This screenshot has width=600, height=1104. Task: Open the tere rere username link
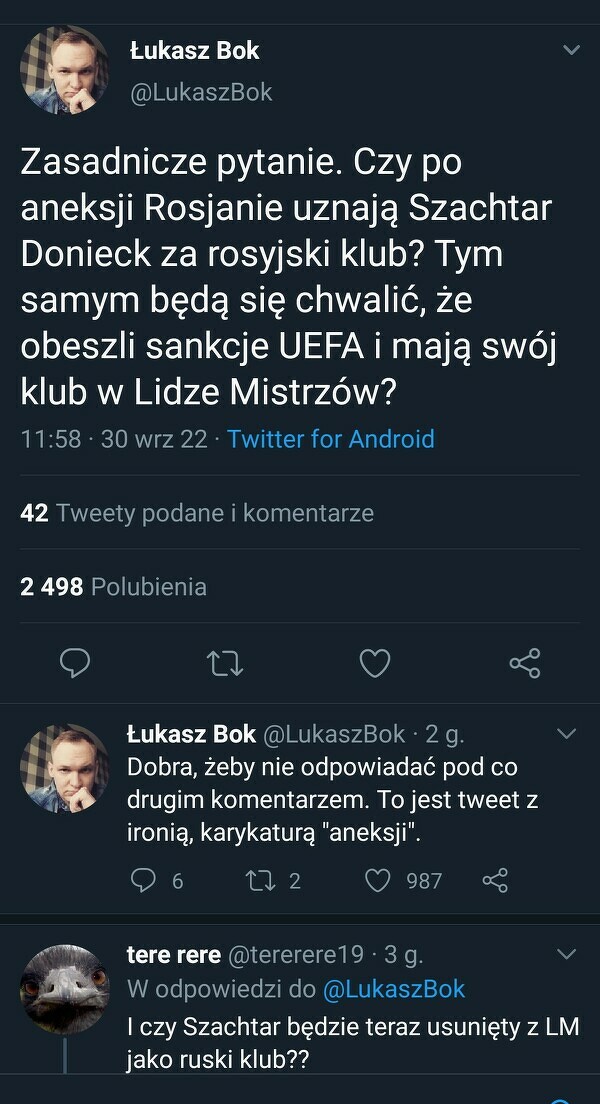coord(174,955)
